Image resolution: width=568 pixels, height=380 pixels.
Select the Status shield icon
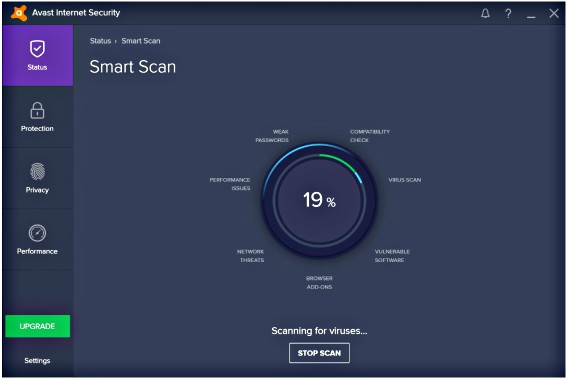coord(37,49)
